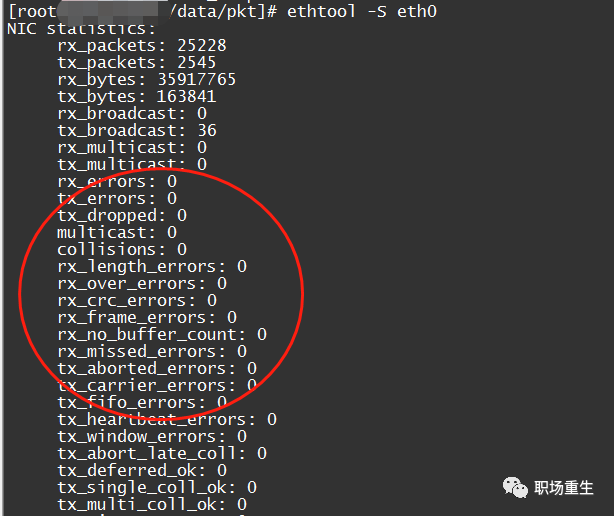614x516 pixels.
Task: Click the rx_no_buffer_count line
Action: [x=162, y=335]
